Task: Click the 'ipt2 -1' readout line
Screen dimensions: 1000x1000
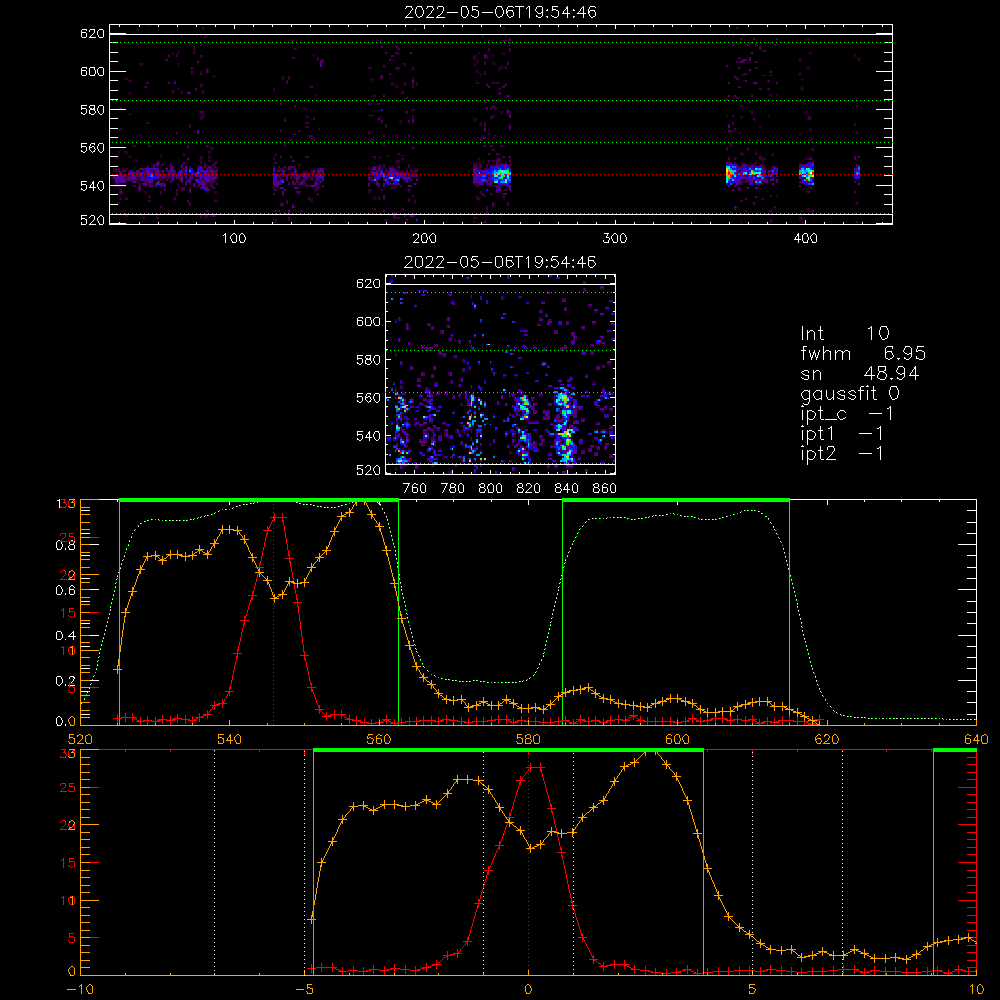Action: coord(842,453)
